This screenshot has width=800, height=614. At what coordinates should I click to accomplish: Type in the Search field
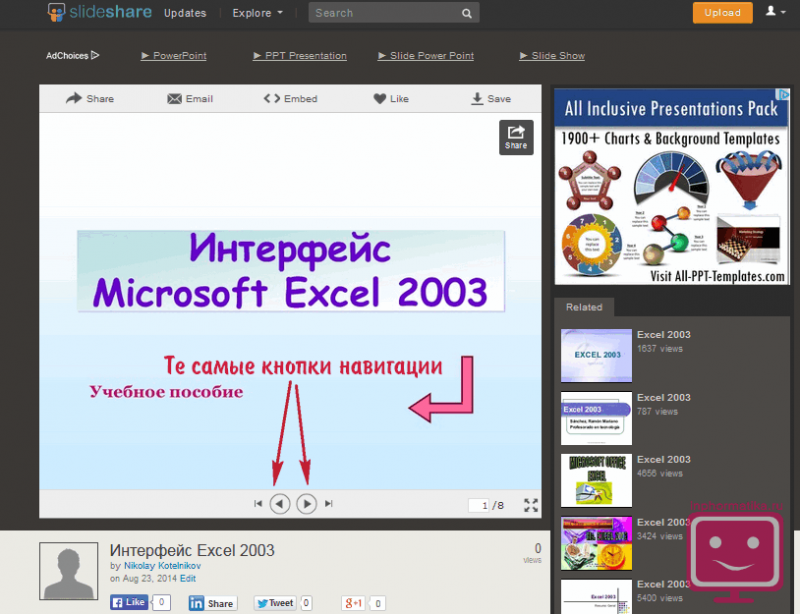[383, 13]
